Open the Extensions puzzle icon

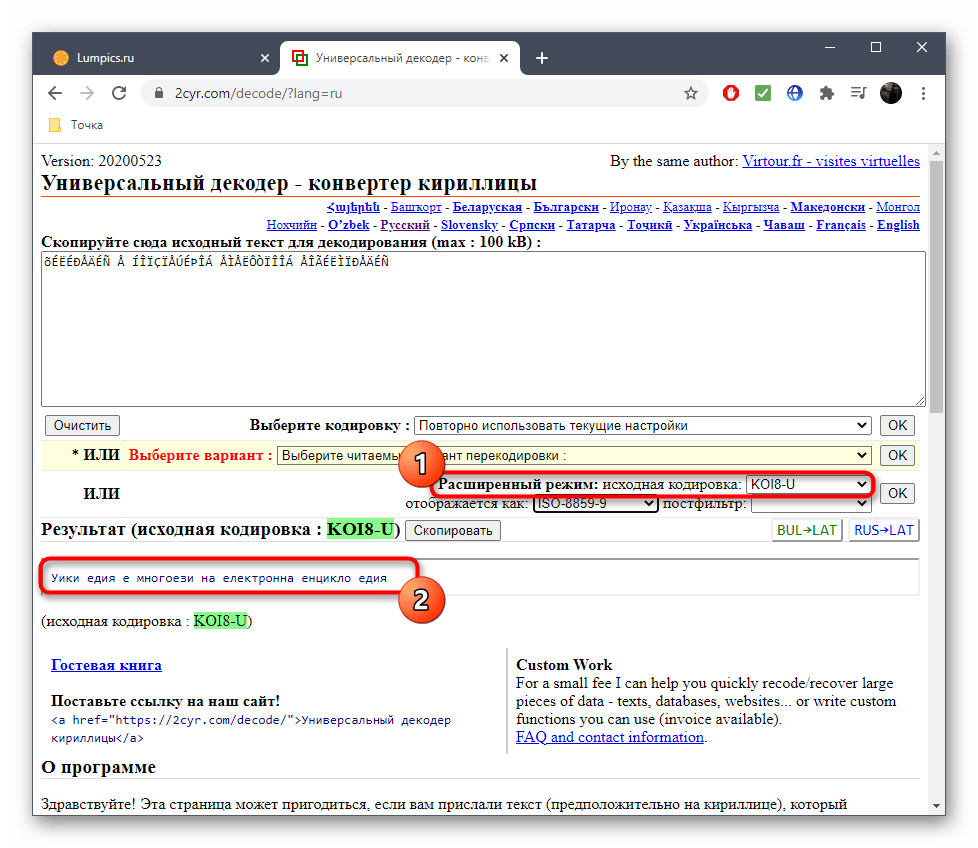click(x=826, y=93)
